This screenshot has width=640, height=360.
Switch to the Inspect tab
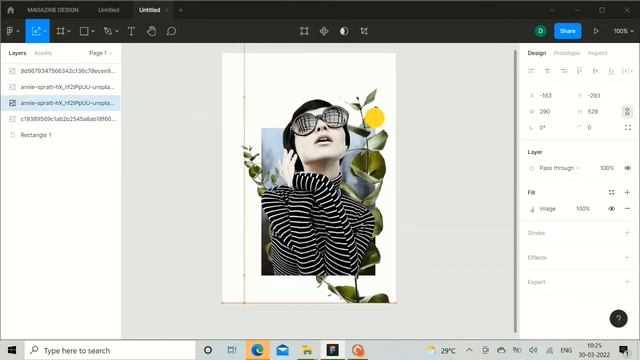(597, 53)
